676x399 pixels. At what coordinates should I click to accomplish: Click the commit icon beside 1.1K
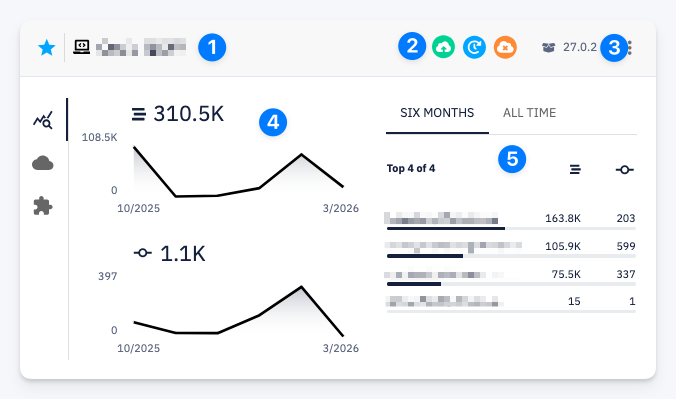143,253
